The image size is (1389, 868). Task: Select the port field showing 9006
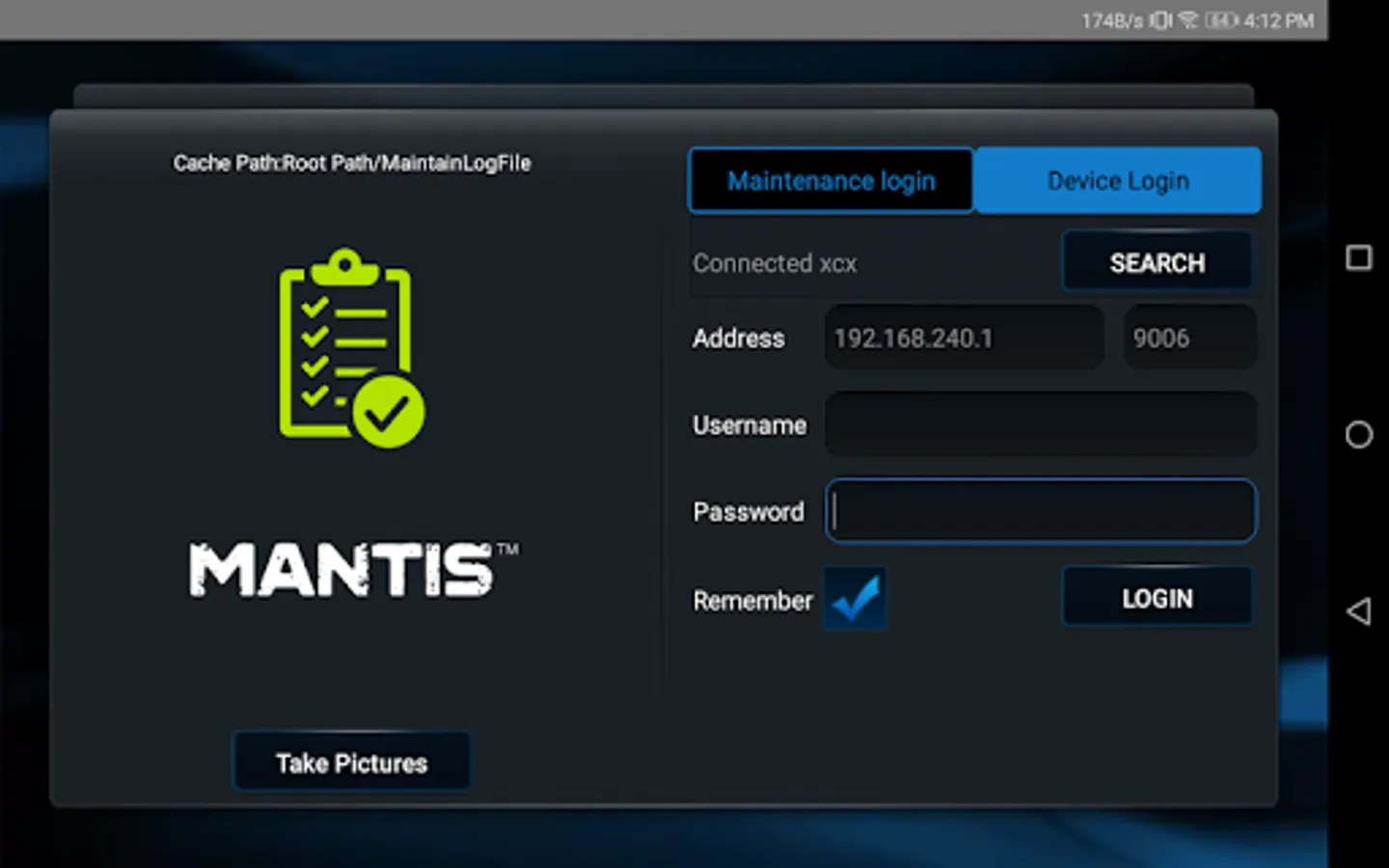(x=1190, y=338)
